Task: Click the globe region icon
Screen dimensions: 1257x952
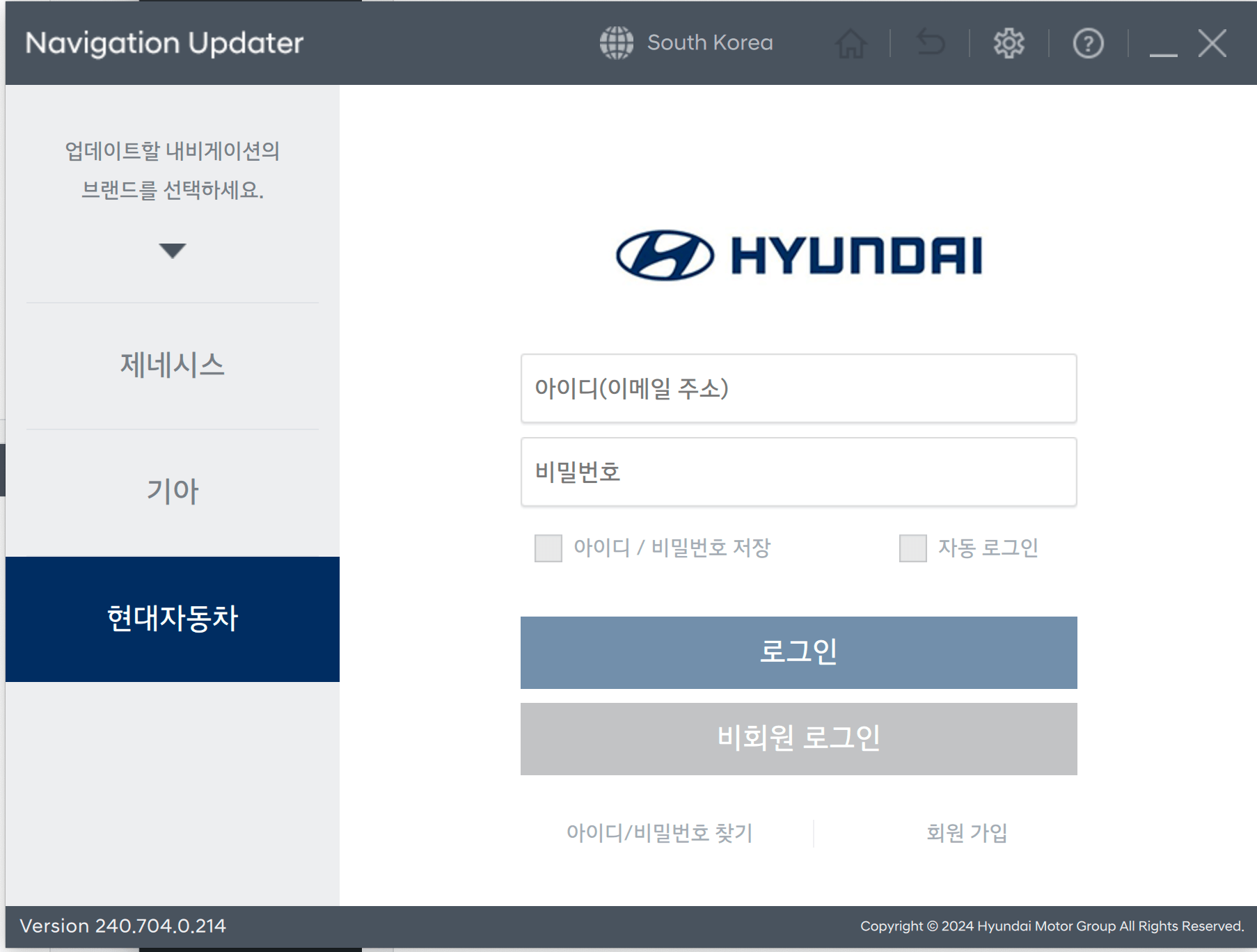Action: pyautogui.click(x=617, y=43)
